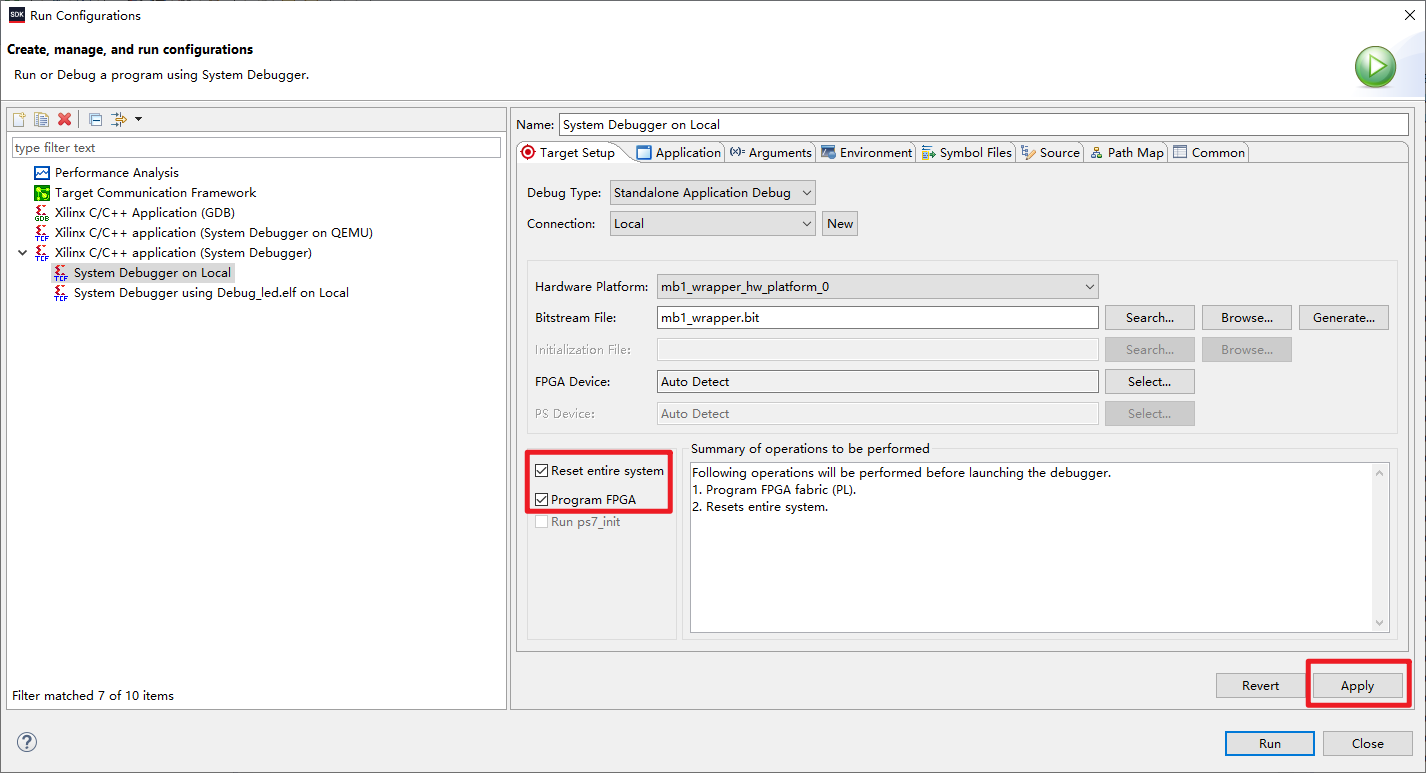The image size is (1426, 773).
Task: Click the Filter launch configurations icon
Action: (x=119, y=119)
